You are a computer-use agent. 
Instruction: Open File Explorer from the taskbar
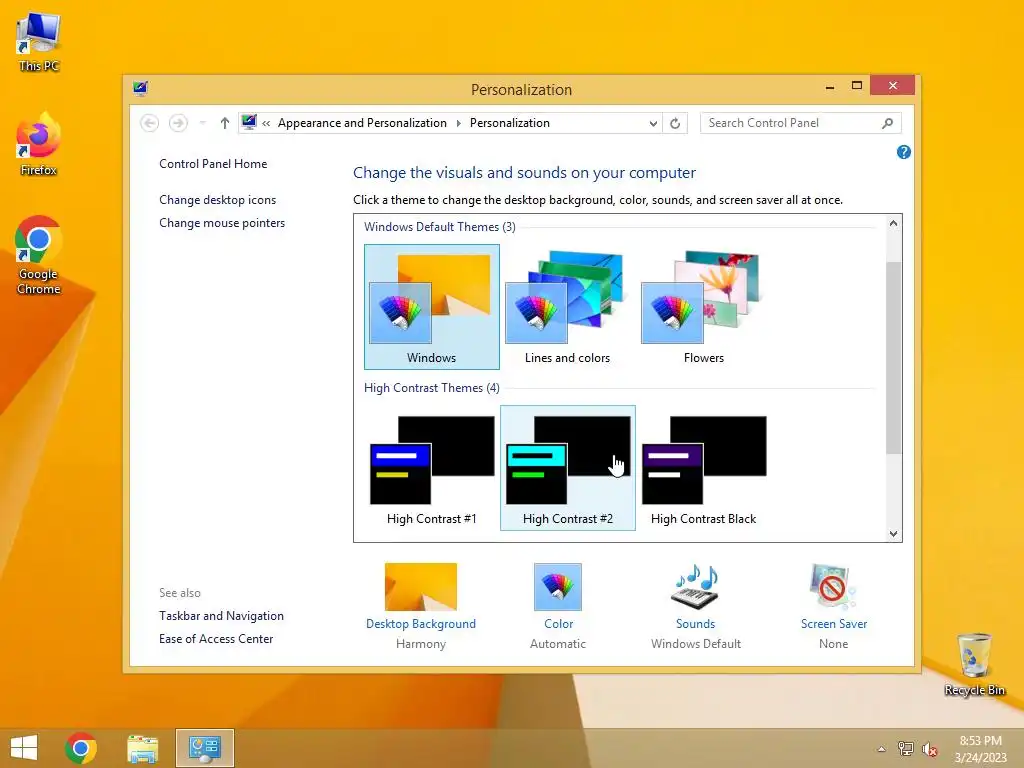point(143,748)
